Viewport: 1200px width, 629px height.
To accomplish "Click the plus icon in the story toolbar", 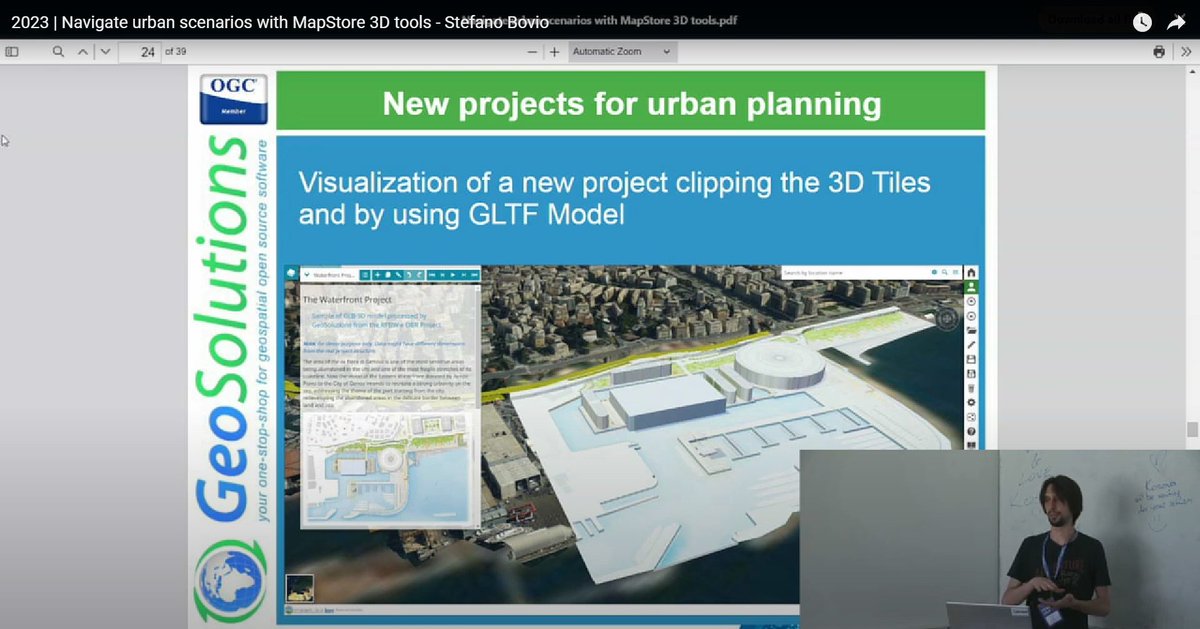I will [377, 274].
